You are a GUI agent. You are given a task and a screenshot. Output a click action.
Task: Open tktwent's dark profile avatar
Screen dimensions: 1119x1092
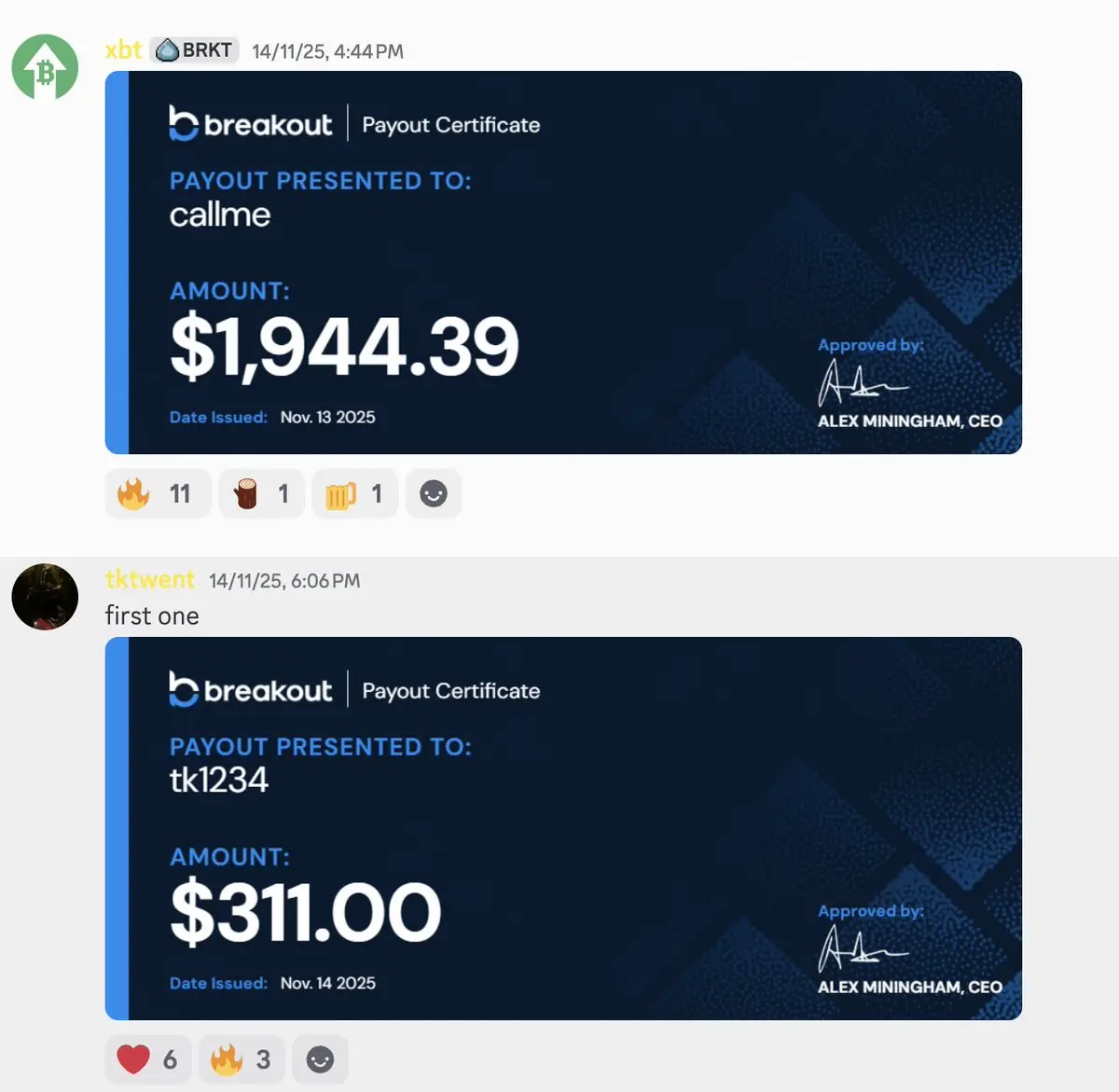pos(45,597)
